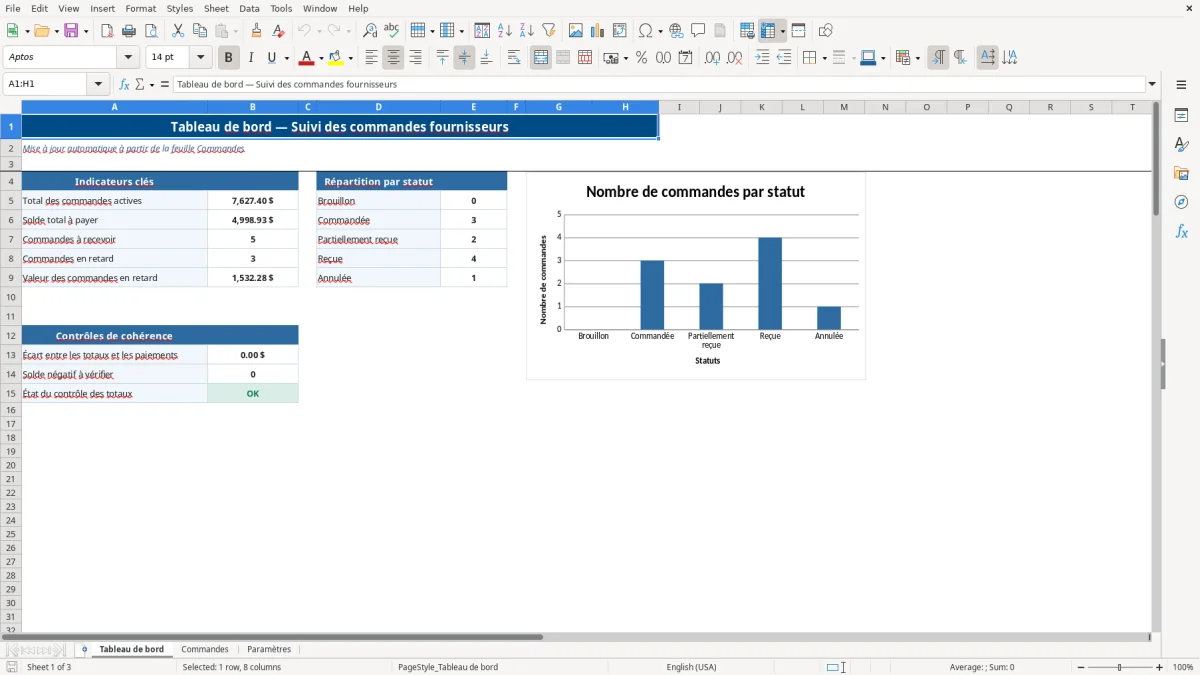Apply the red font color swatch
The width and height of the screenshot is (1200, 675).
pyautogui.click(x=307, y=58)
